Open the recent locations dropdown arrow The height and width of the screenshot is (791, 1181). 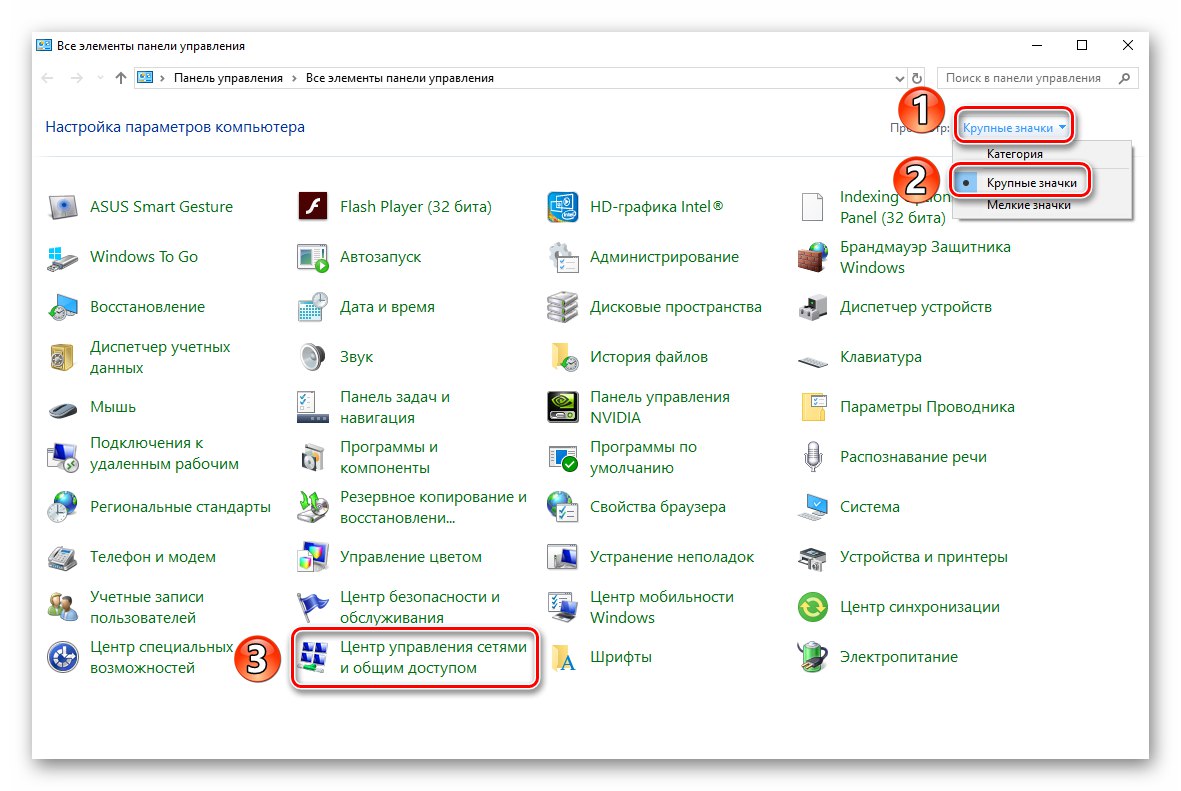tap(99, 78)
